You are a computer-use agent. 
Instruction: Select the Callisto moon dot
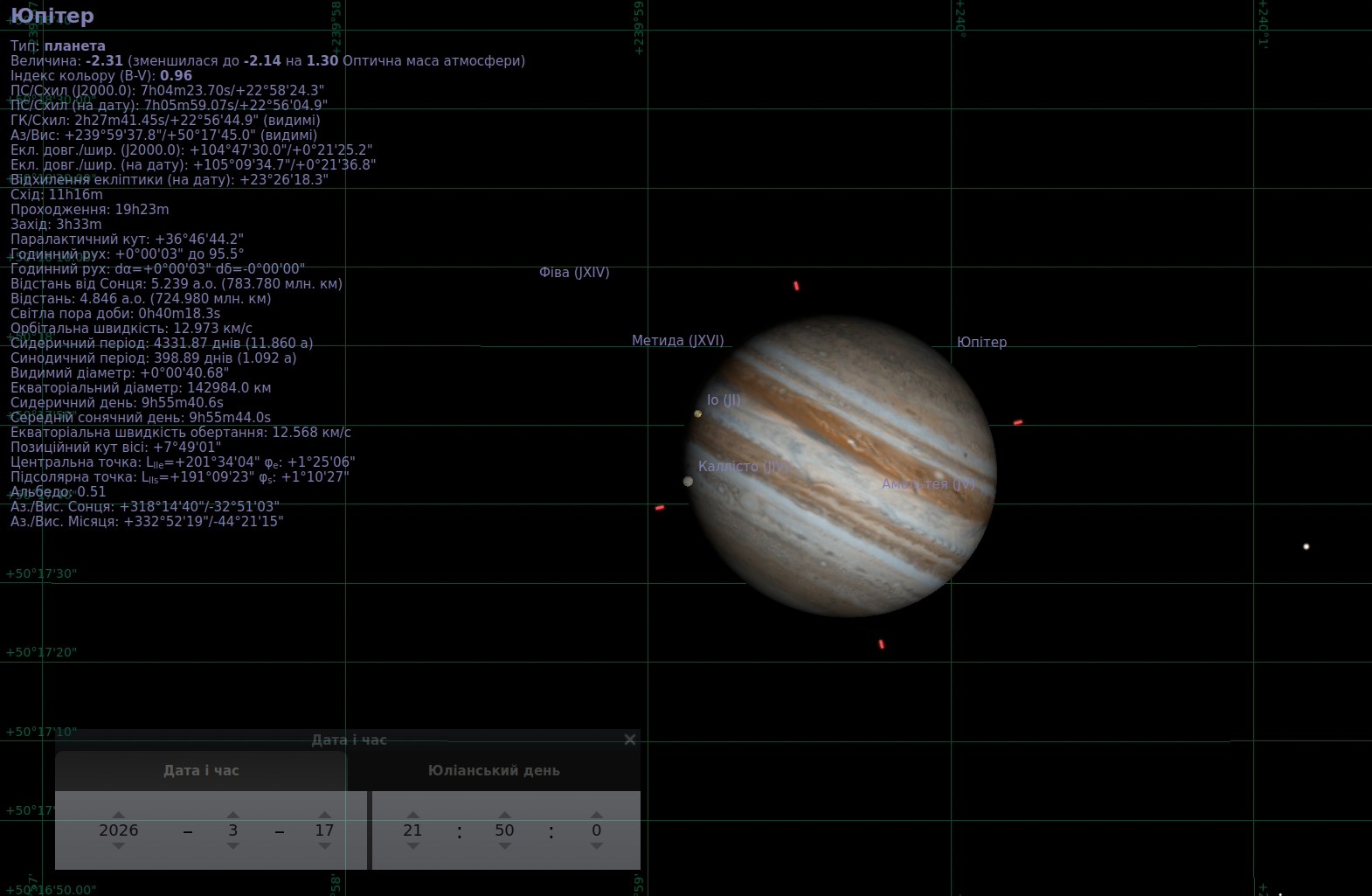coord(688,482)
